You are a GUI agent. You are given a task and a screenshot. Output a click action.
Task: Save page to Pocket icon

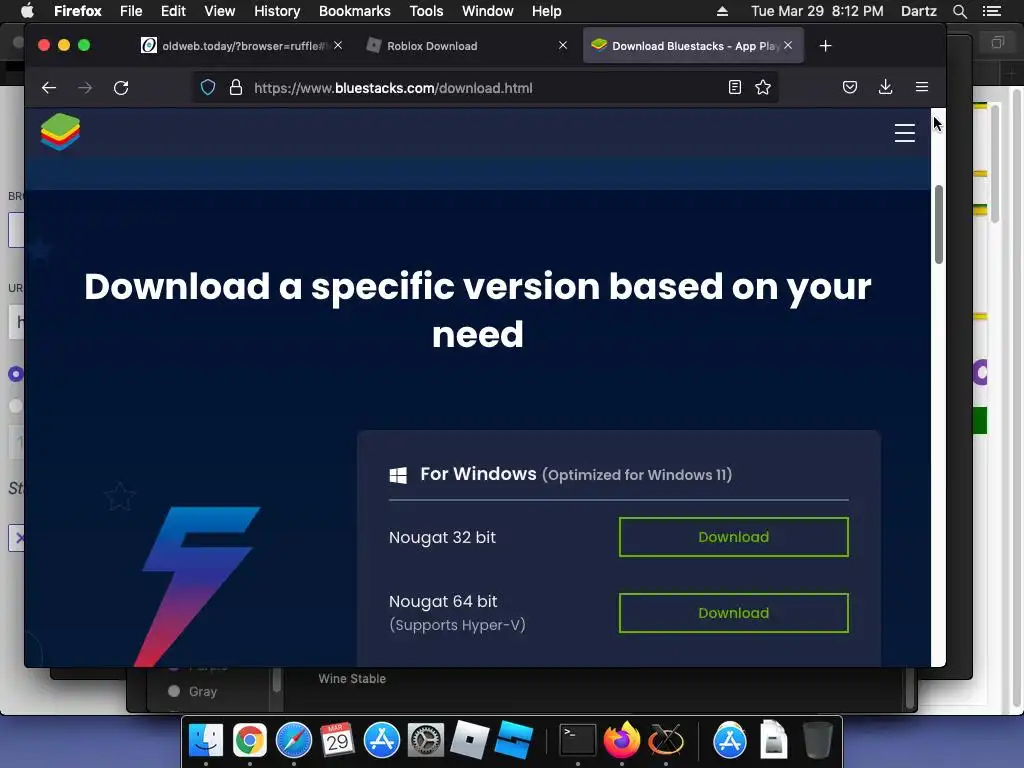click(x=850, y=87)
